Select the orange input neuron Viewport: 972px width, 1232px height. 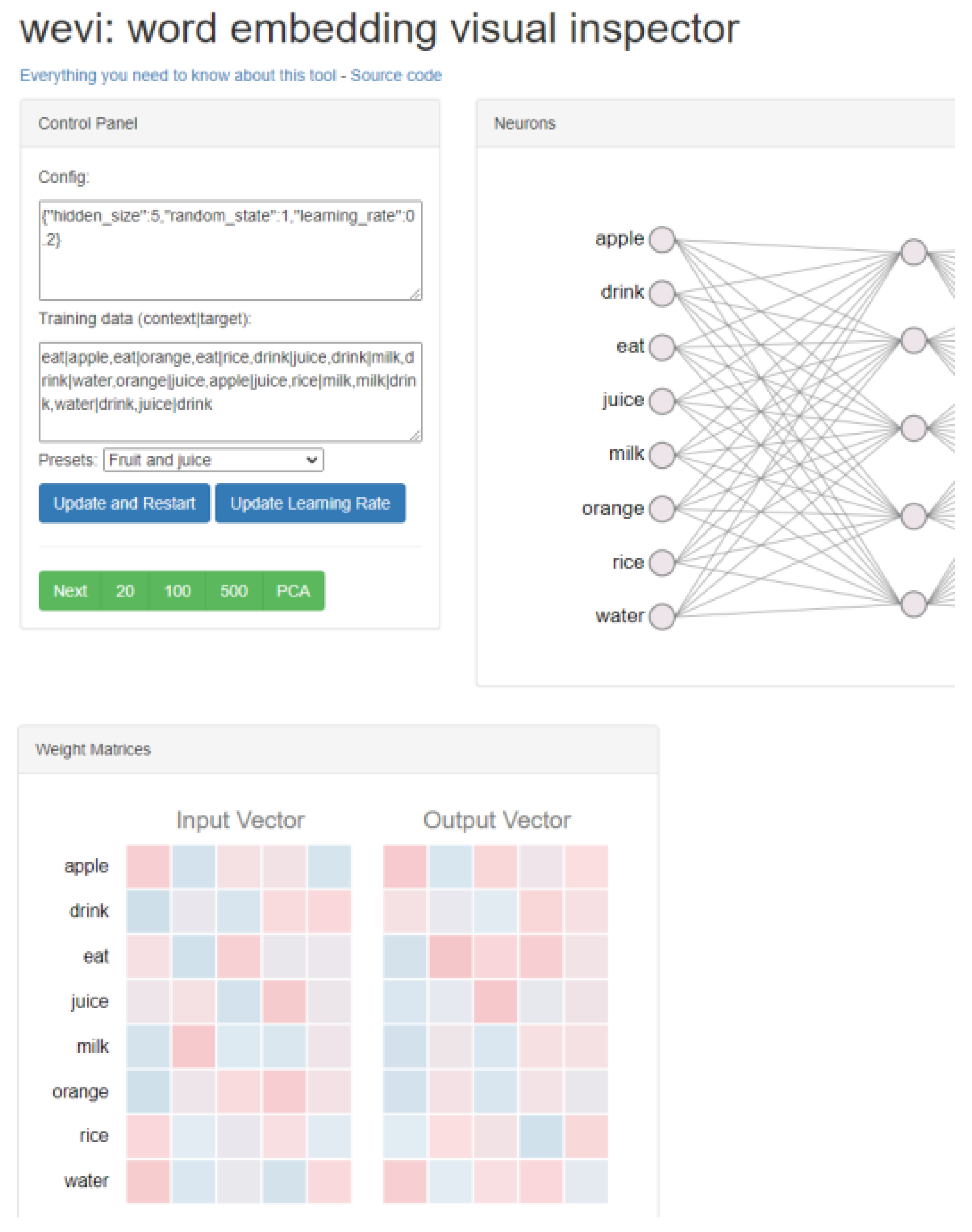click(661, 509)
